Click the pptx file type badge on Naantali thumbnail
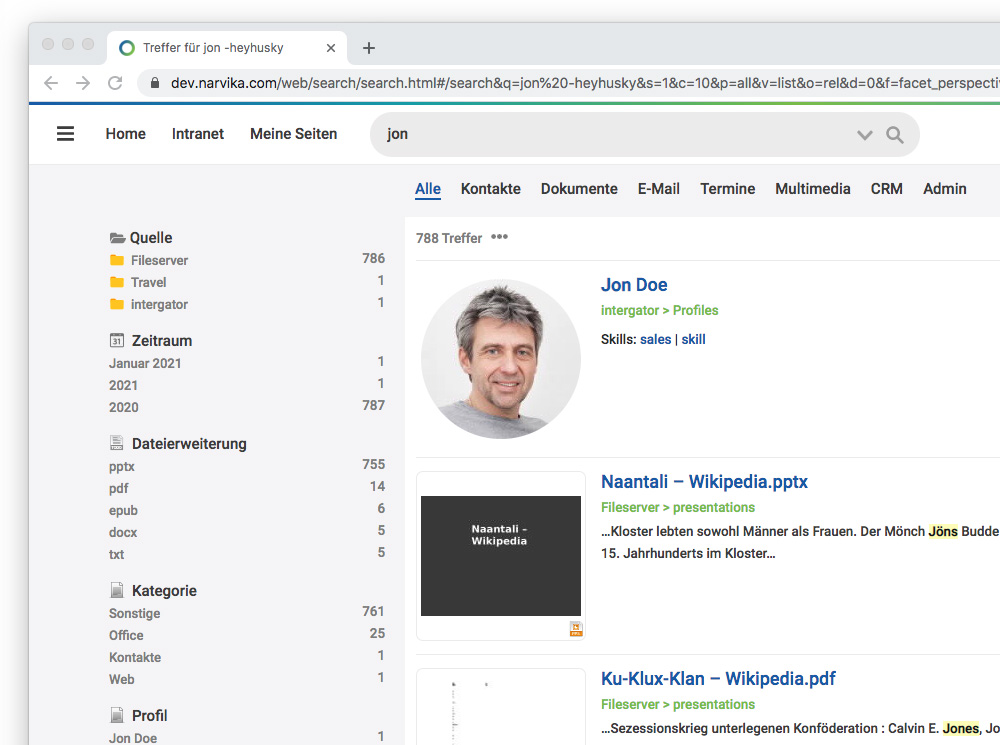The image size is (1000, 745). (x=576, y=629)
